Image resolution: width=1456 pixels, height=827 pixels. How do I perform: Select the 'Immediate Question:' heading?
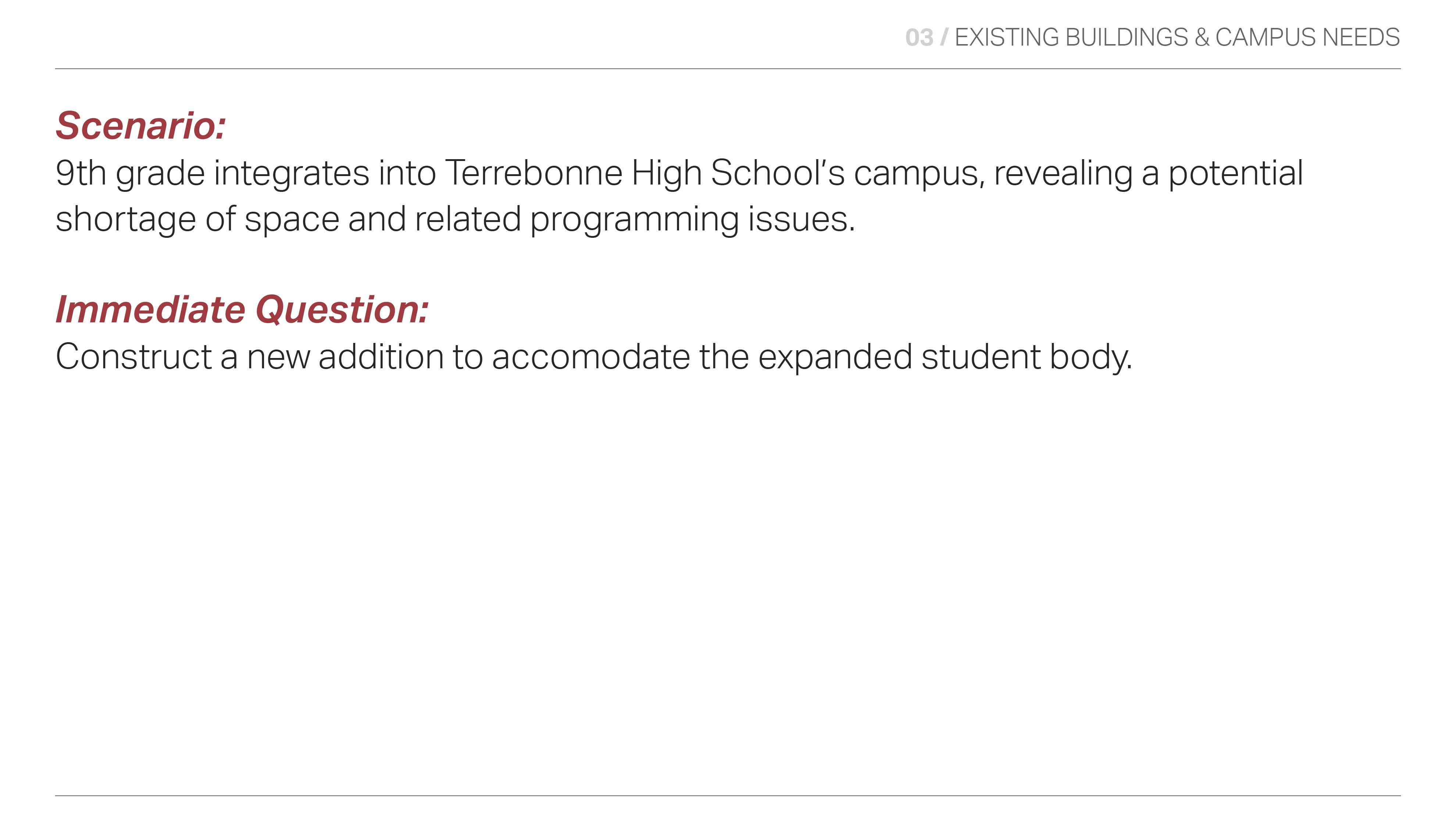[x=242, y=310]
